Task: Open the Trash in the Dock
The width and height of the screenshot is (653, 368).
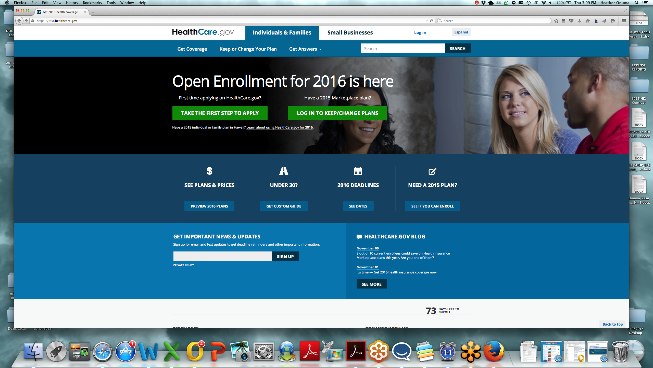Action: [x=620, y=351]
